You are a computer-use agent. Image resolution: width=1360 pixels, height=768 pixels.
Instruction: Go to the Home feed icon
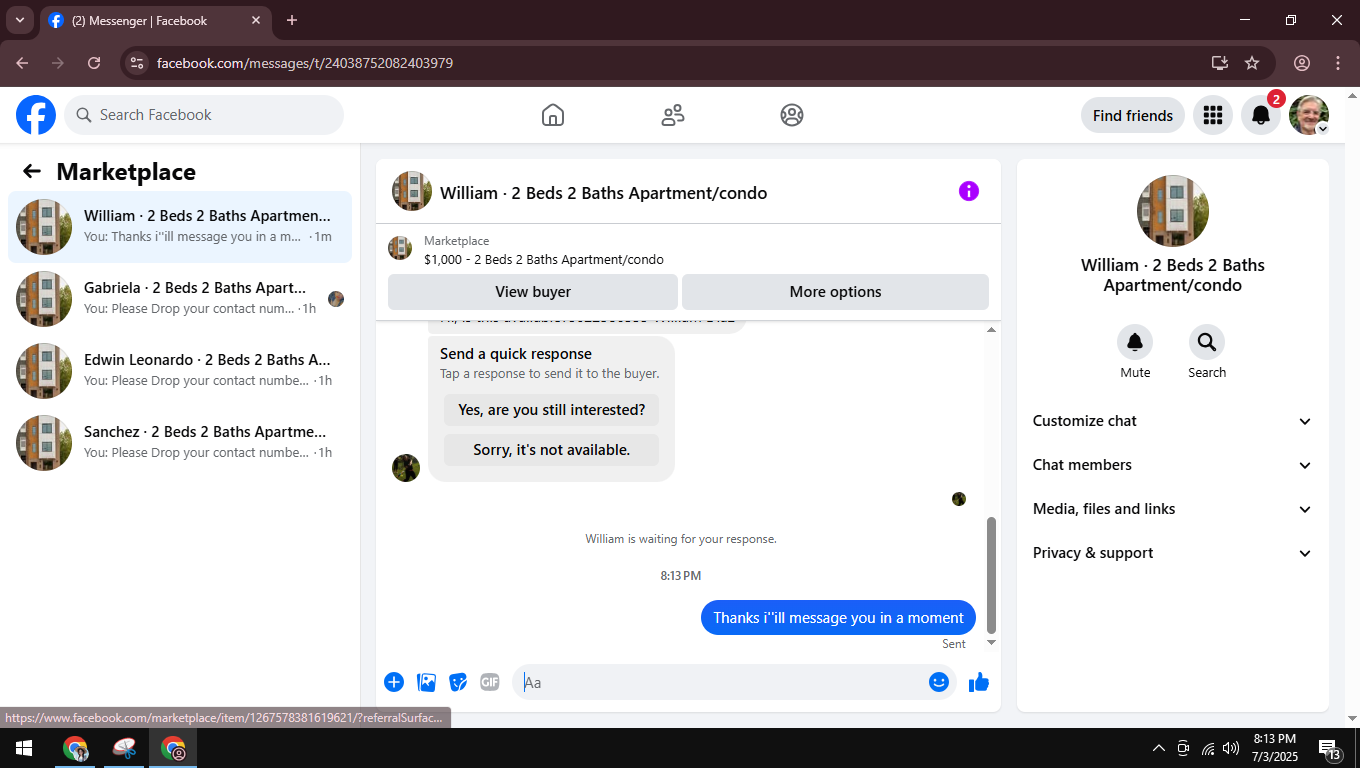coord(553,115)
